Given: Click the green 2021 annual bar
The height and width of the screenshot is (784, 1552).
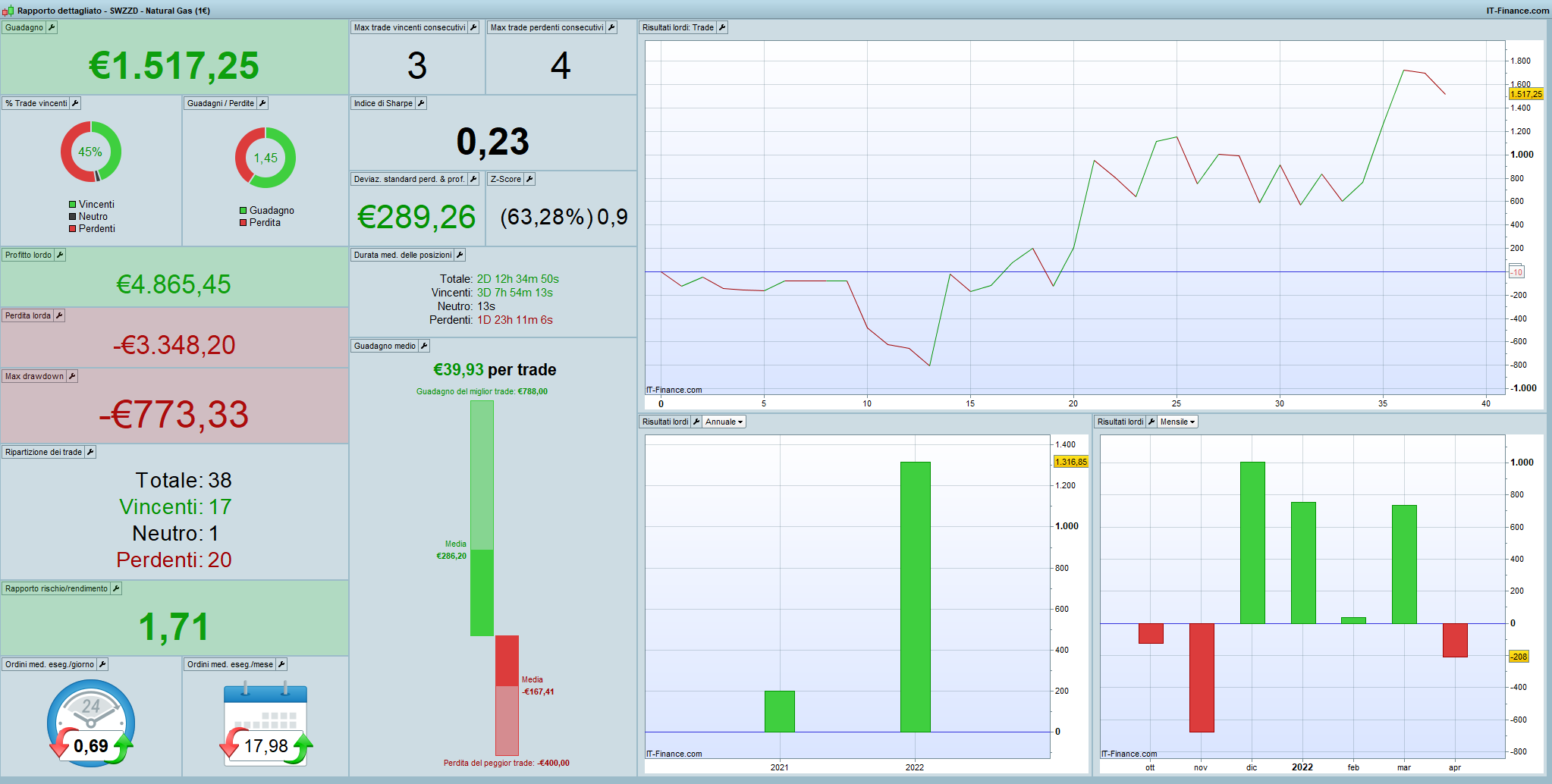Looking at the screenshot, I should tap(780, 711).
